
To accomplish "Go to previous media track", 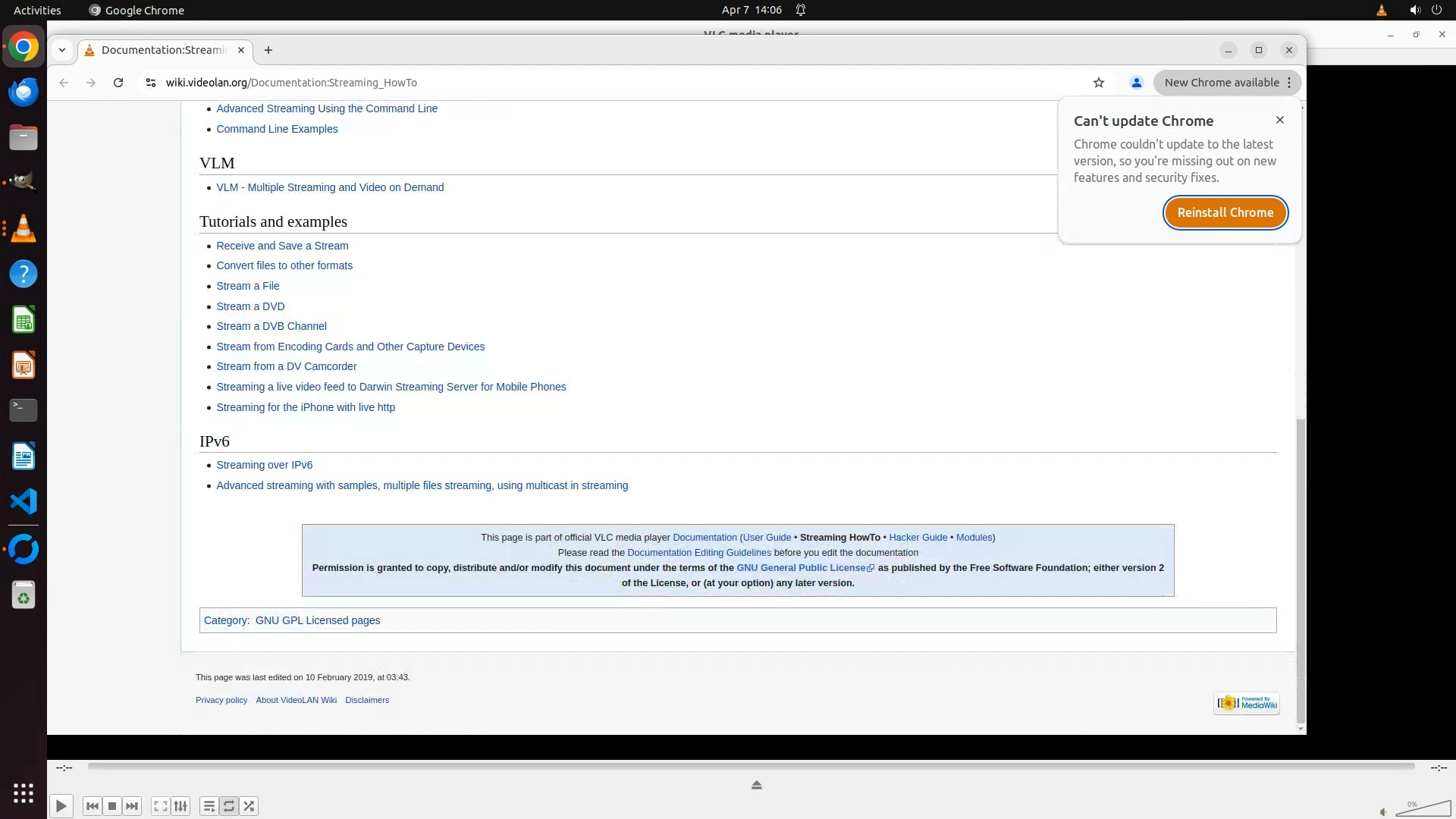I will pyautogui.click(x=93, y=806).
